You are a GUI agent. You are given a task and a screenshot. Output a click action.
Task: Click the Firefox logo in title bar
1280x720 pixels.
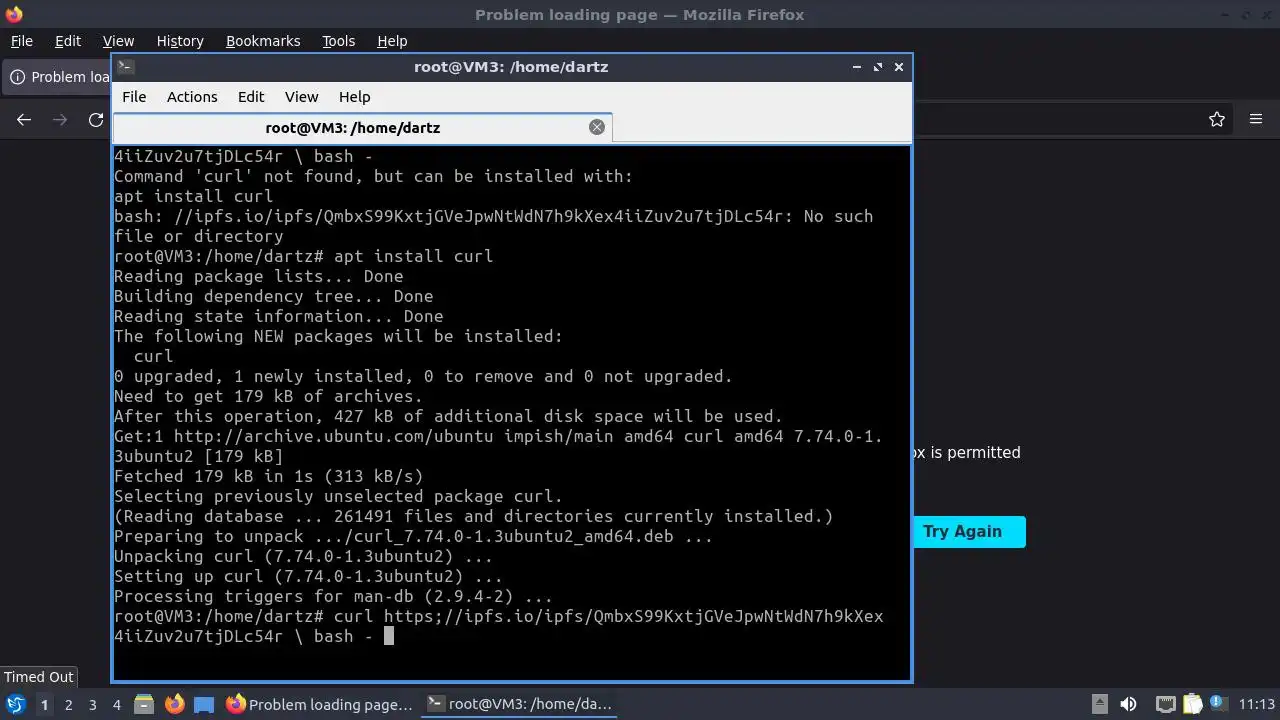tap(14, 14)
